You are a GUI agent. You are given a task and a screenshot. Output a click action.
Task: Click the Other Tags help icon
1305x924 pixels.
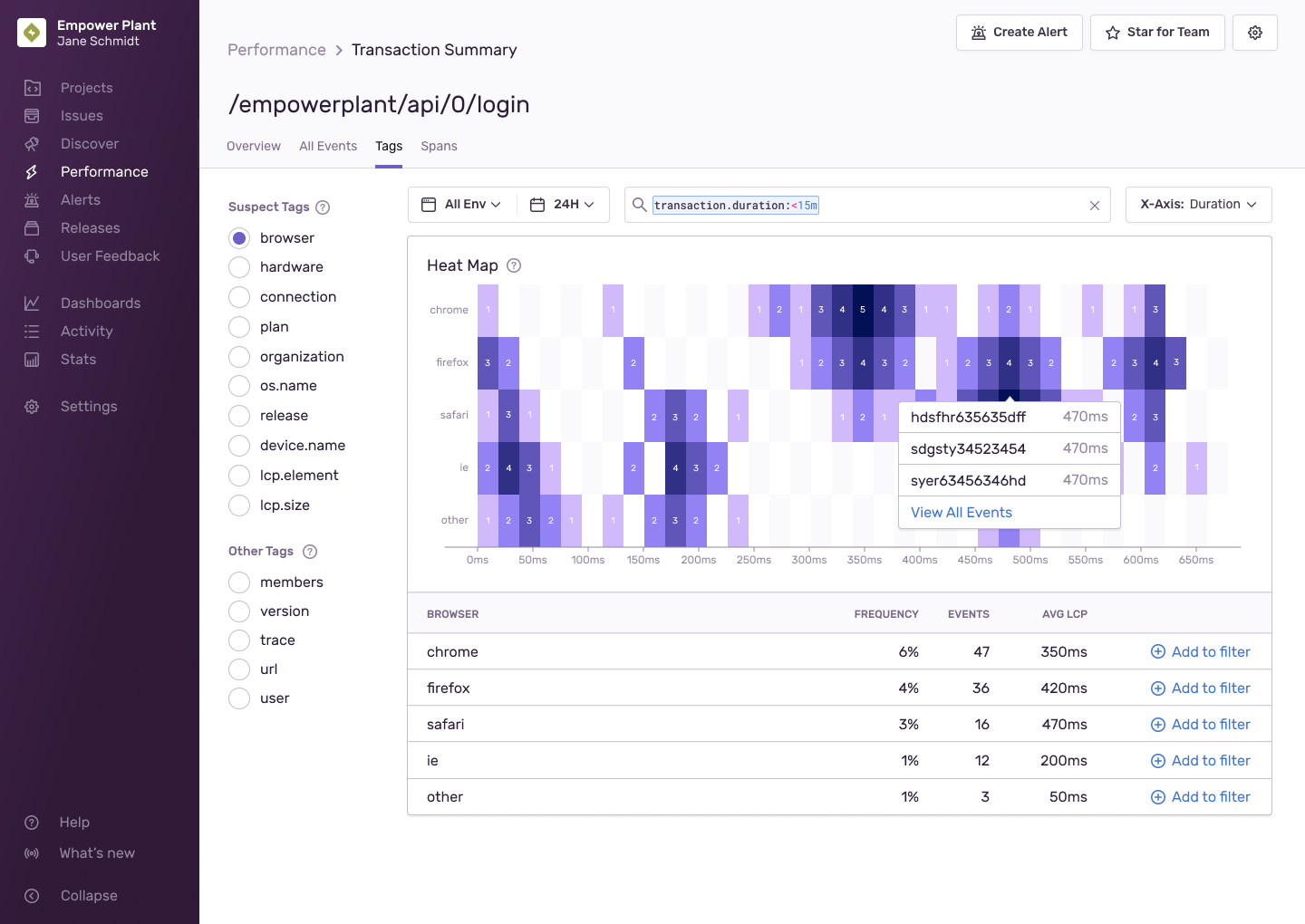click(310, 552)
